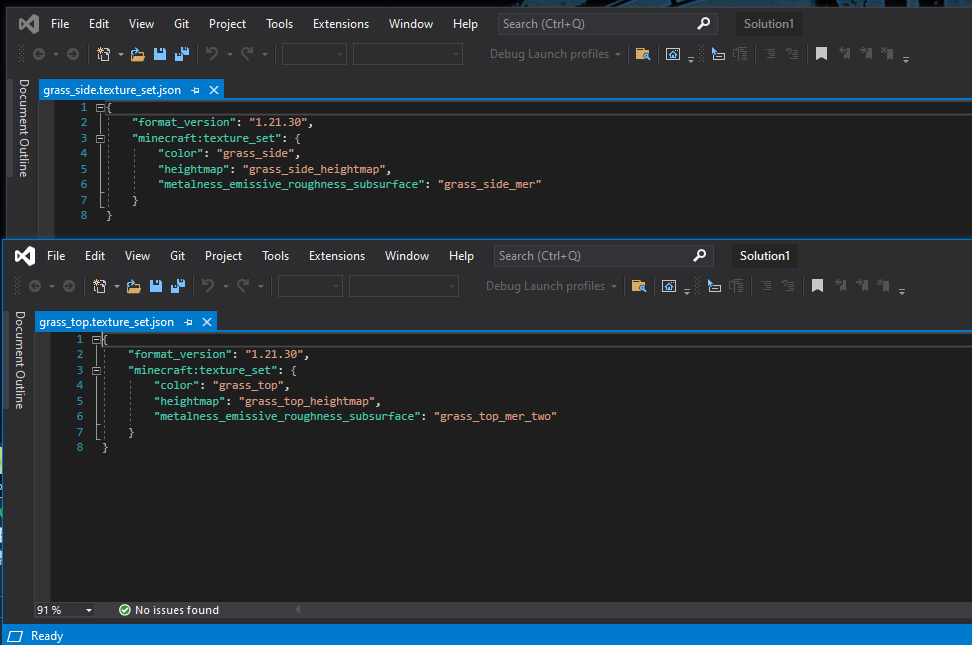Image resolution: width=972 pixels, height=645 pixels.
Task: Click New Item icon in grass_side window toolbar
Action: pyautogui.click(x=103, y=54)
